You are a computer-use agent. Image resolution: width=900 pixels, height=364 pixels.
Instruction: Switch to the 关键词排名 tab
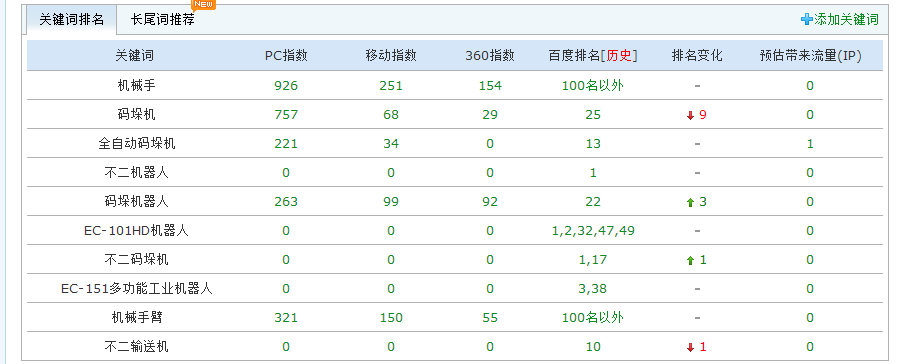[71, 20]
